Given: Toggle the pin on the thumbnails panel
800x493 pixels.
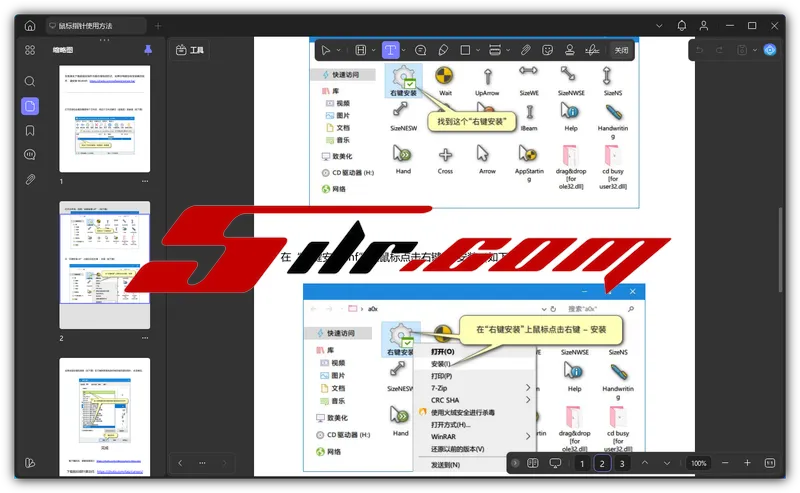Looking at the screenshot, I should click(148, 50).
